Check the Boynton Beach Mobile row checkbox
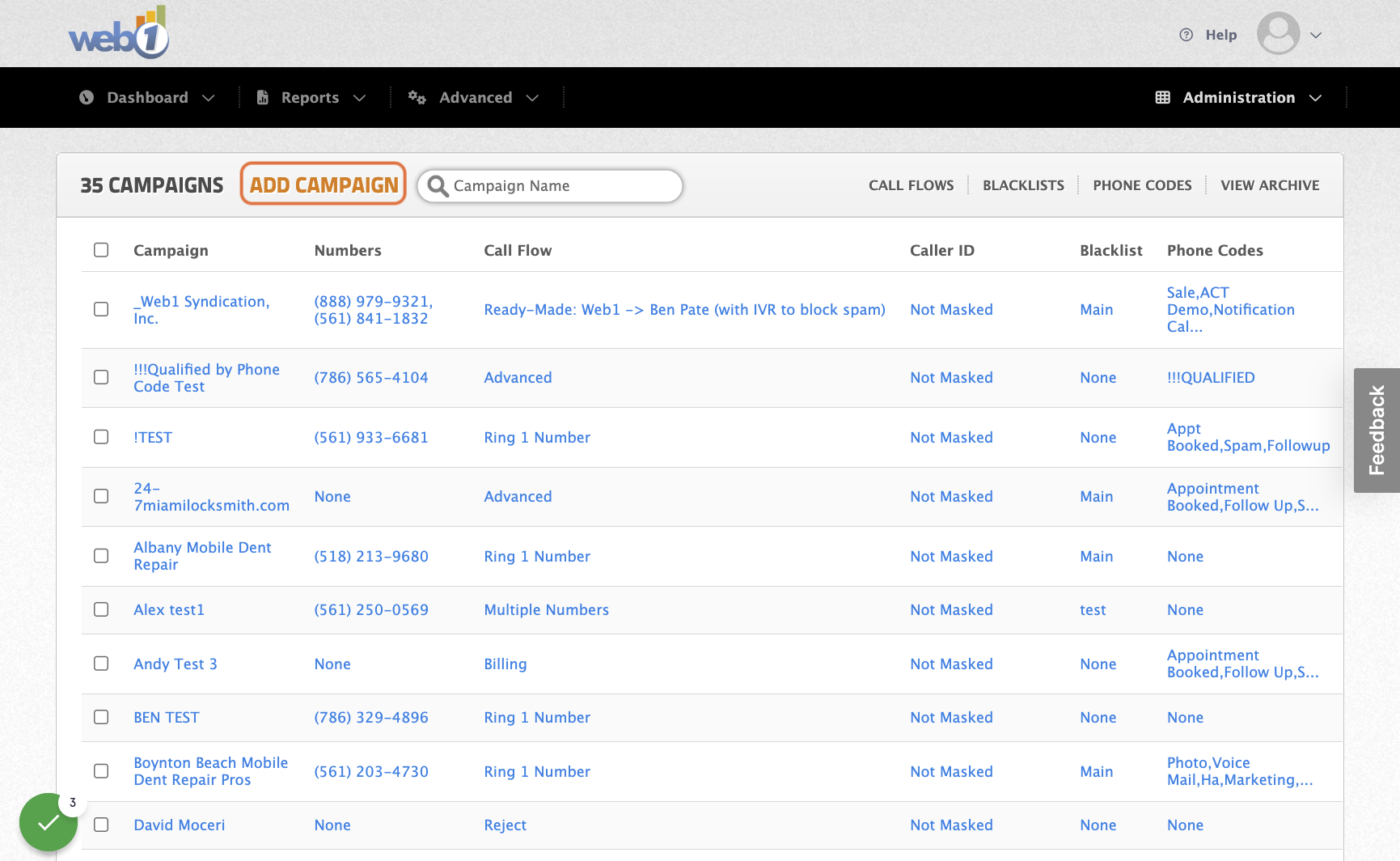This screenshot has height=861, width=1400. pyautogui.click(x=101, y=770)
